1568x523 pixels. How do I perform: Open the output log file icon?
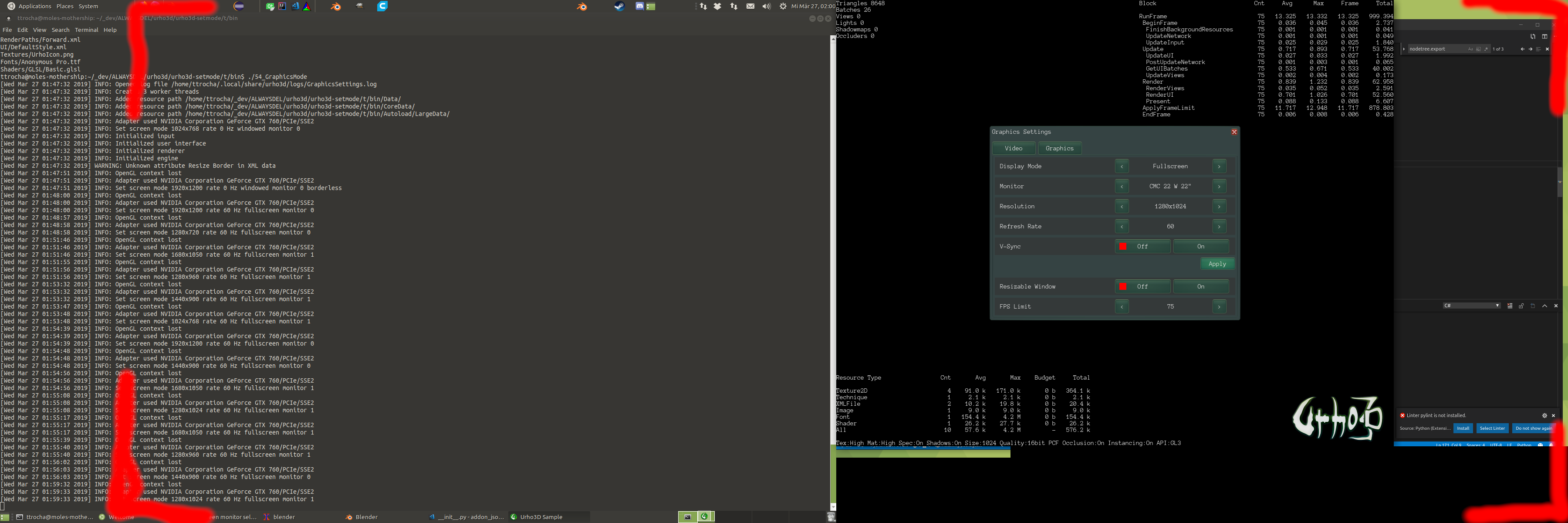(x=1533, y=306)
